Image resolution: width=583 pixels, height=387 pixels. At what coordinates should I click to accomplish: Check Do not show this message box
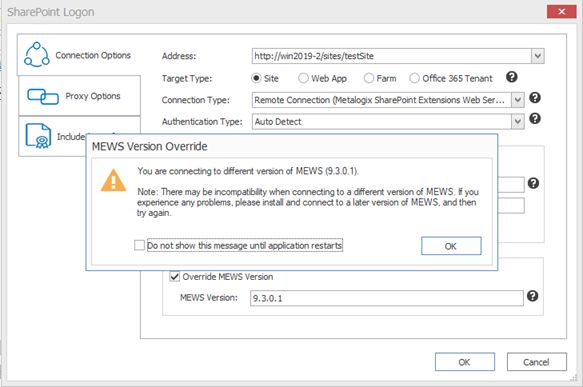point(139,245)
